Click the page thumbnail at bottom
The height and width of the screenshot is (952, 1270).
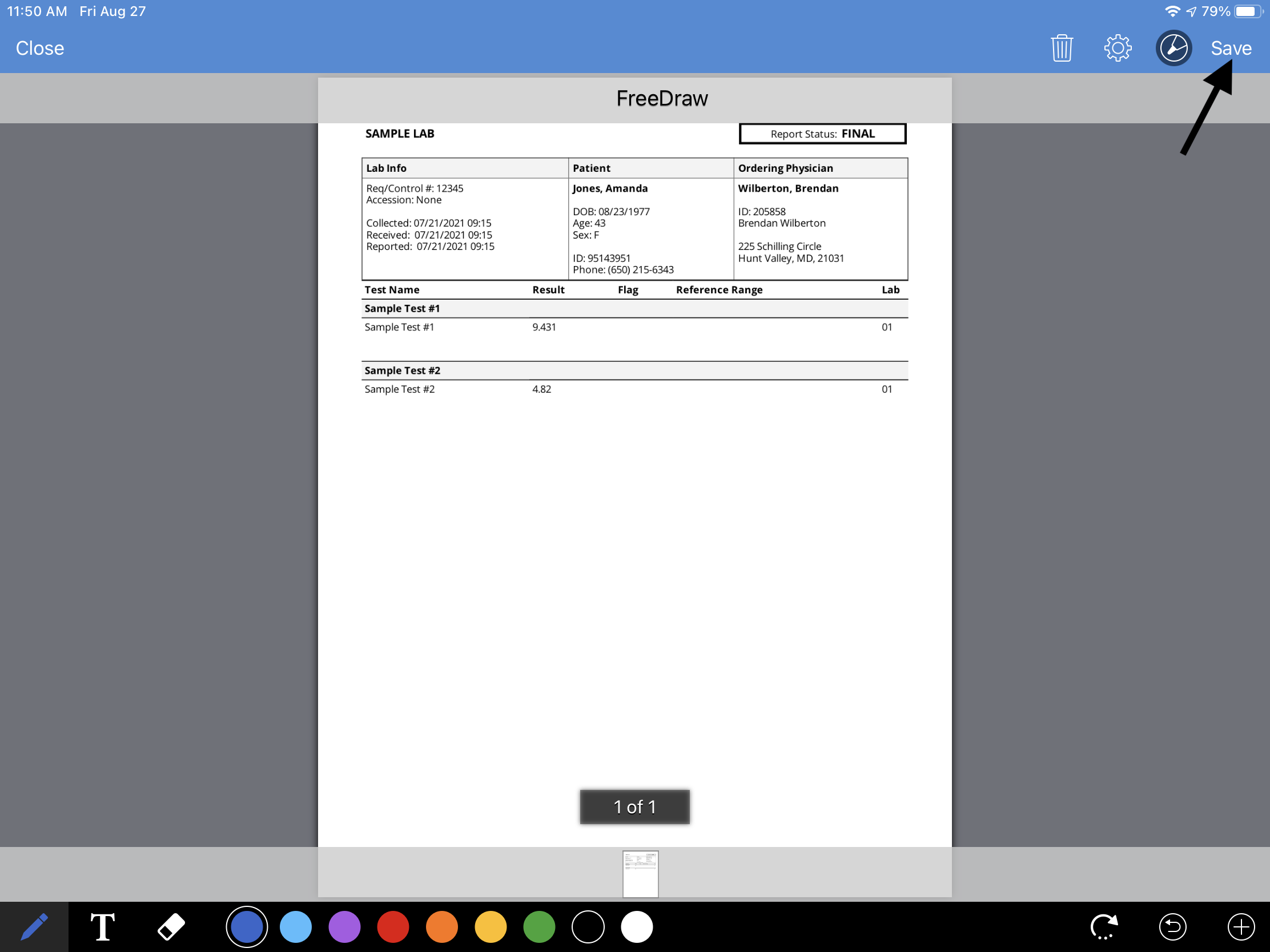click(640, 872)
